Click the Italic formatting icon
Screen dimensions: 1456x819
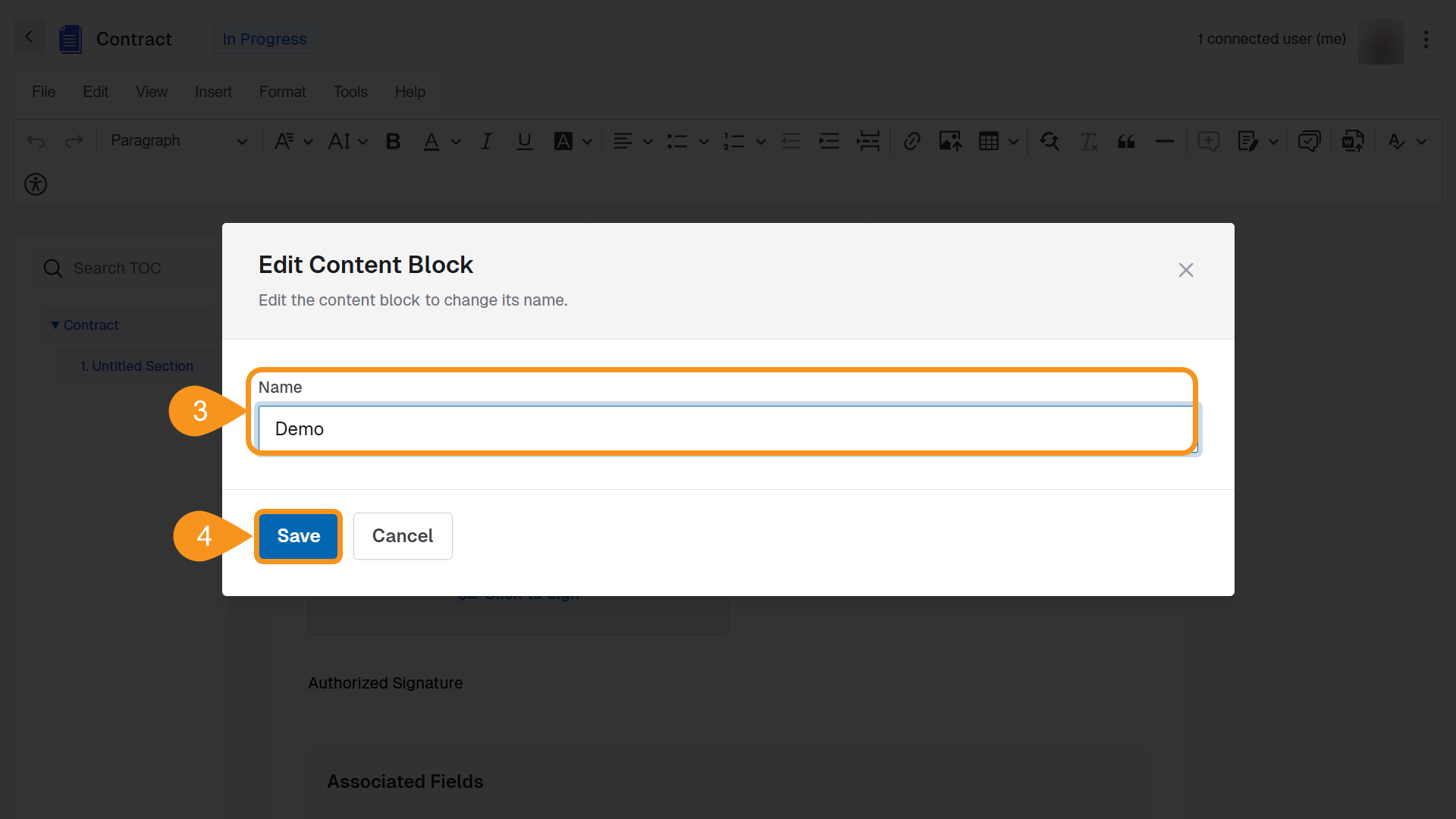click(486, 141)
